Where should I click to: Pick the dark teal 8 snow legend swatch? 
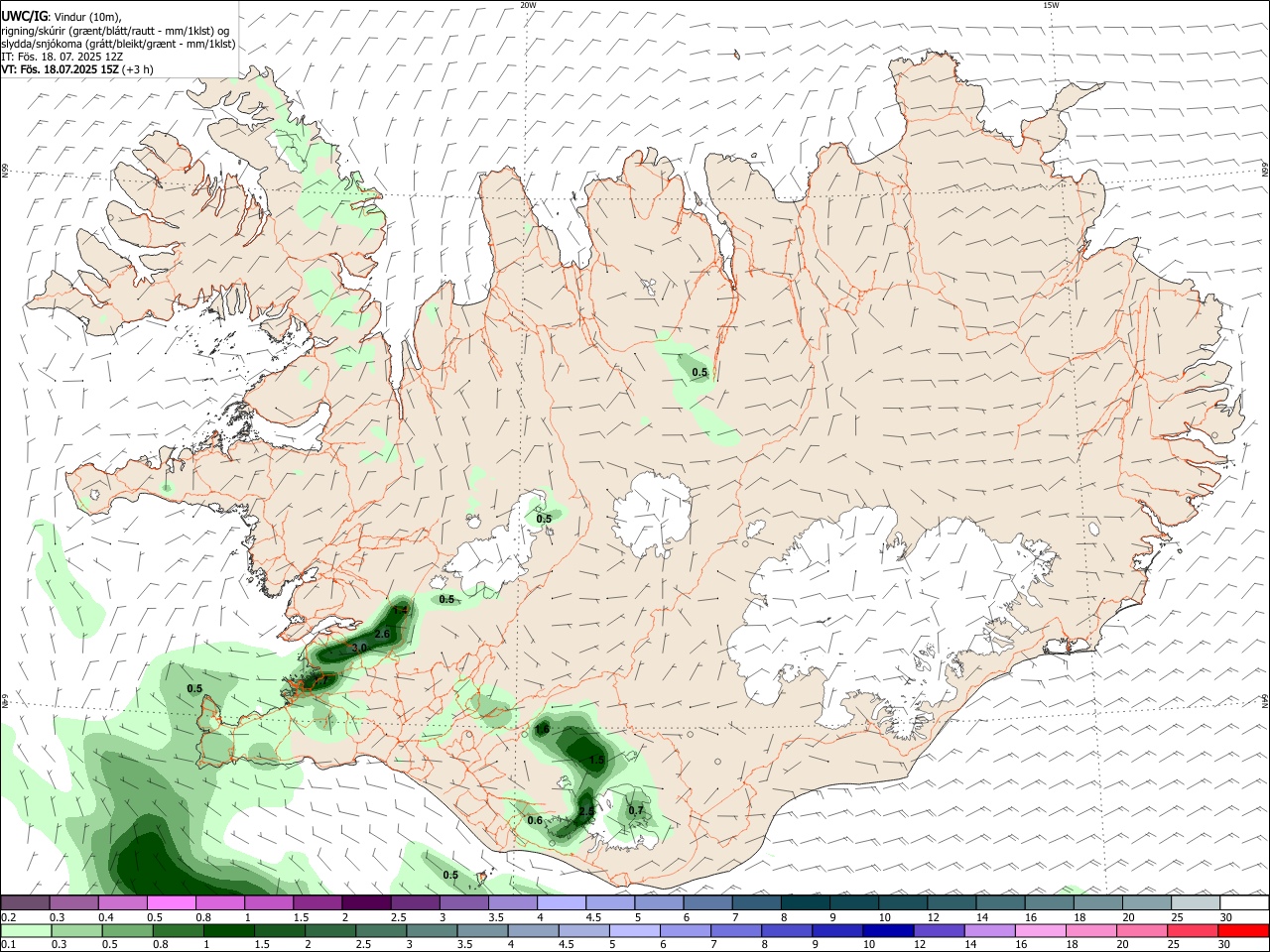click(806, 902)
